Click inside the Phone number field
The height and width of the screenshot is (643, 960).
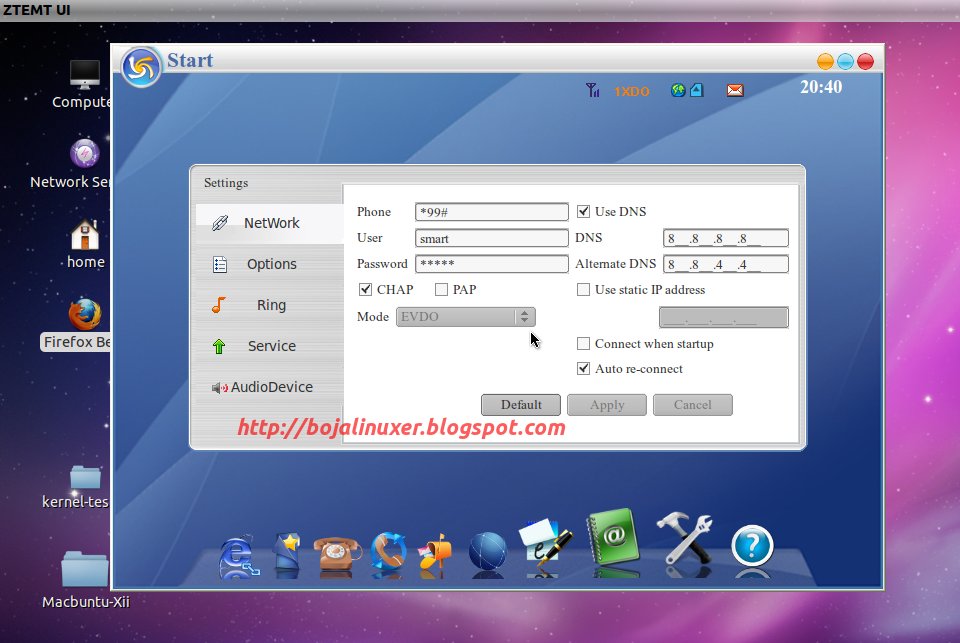click(x=491, y=211)
